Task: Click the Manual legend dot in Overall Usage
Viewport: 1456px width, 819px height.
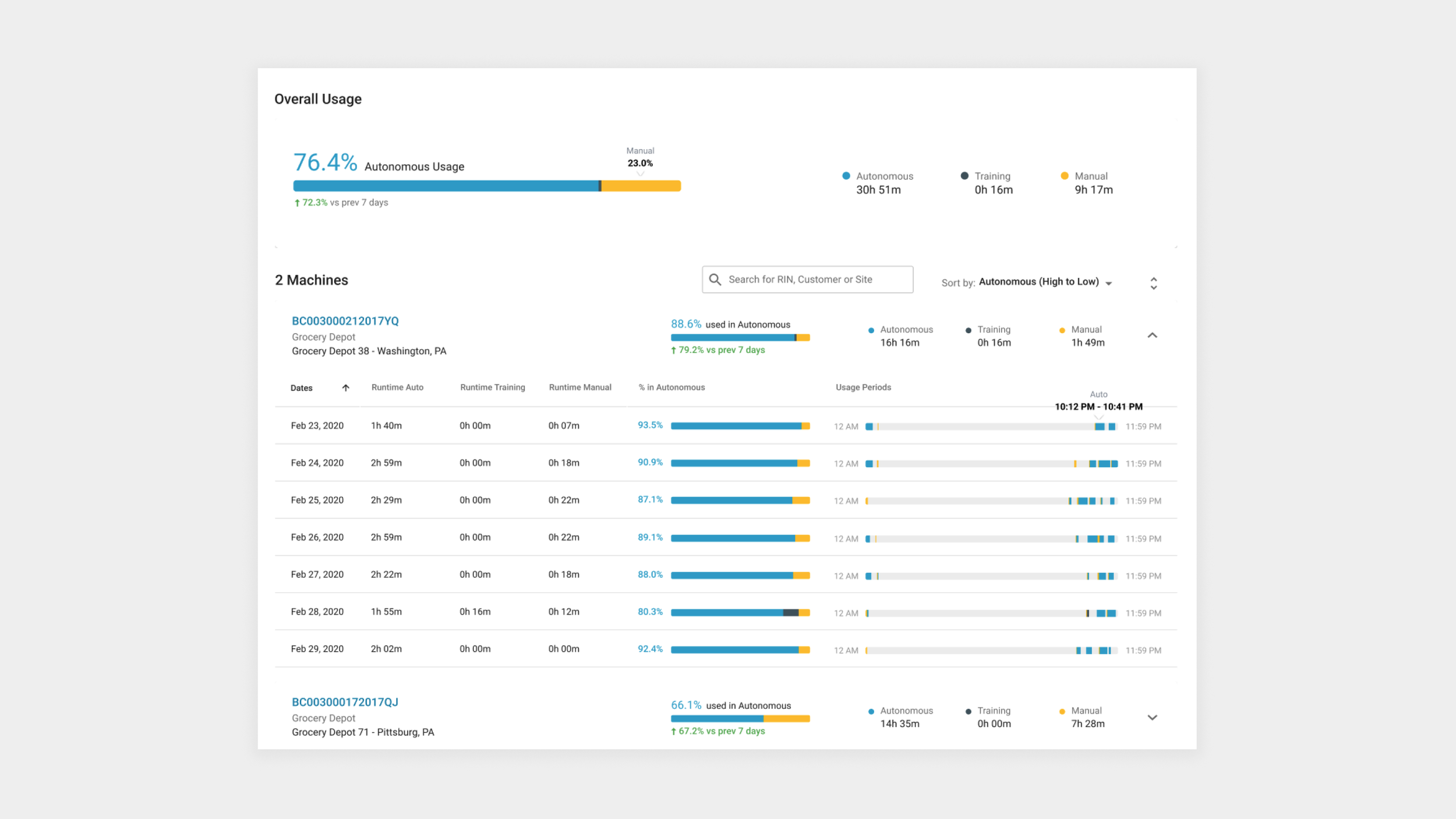Action: tap(1065, 175)
